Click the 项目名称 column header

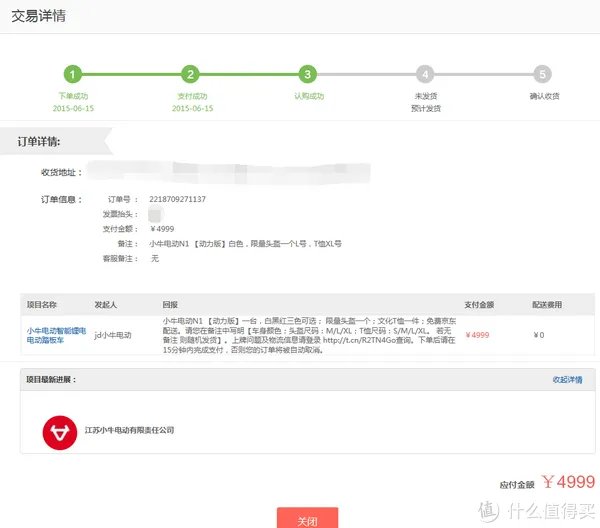point(42,305)
